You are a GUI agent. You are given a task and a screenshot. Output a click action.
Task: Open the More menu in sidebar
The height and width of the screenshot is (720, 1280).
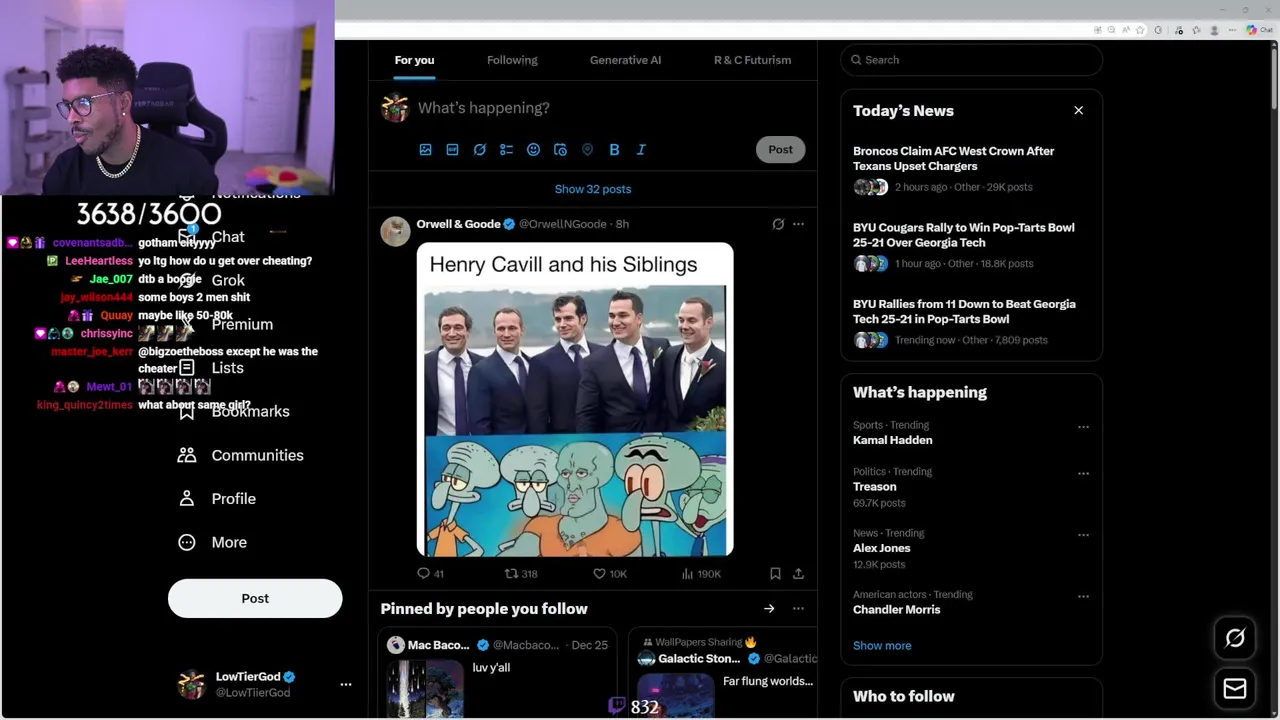click(x=212, y=542)
